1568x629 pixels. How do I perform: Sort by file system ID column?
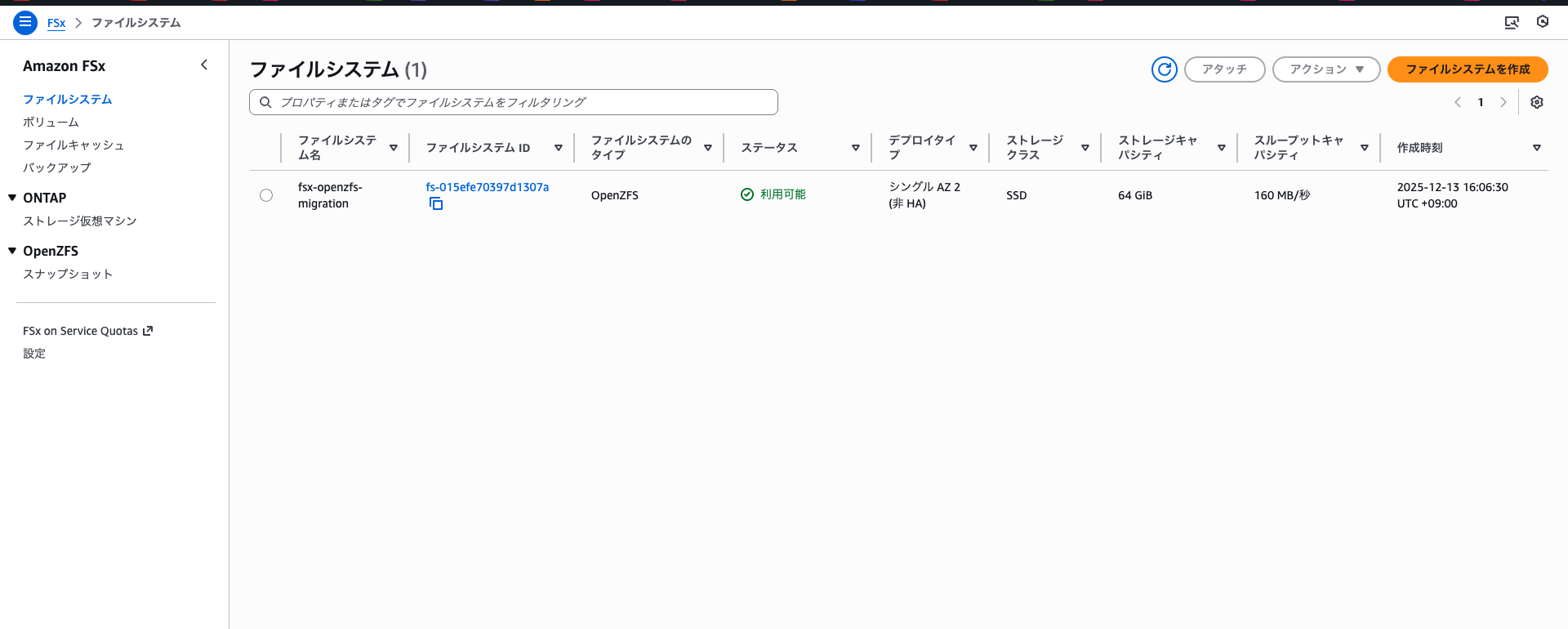pyautogui.click(x=559, y=148)
